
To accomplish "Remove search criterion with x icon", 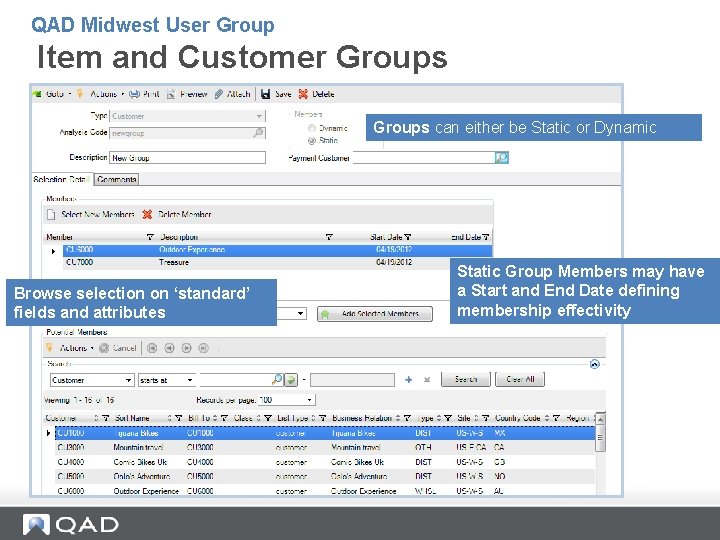I will coord(427,380).
